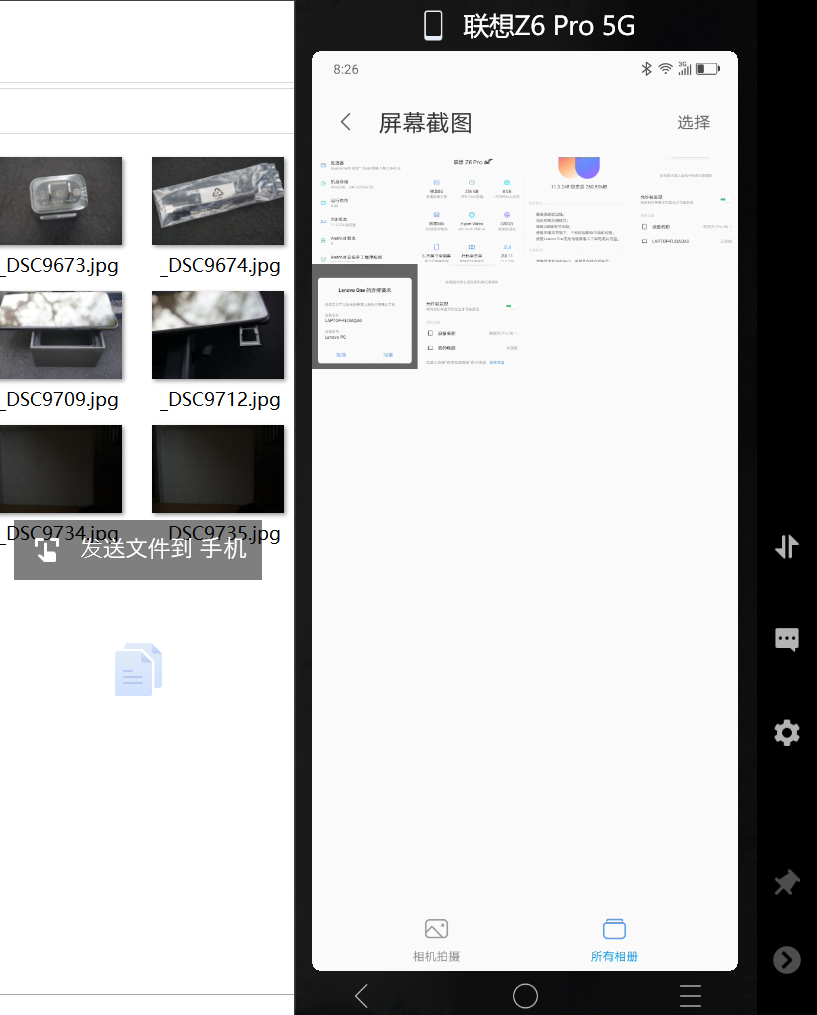Open screenshot titled 联想 Z6 Pro
This screenshot has height=1015, width=817.
tap(471, 210)
